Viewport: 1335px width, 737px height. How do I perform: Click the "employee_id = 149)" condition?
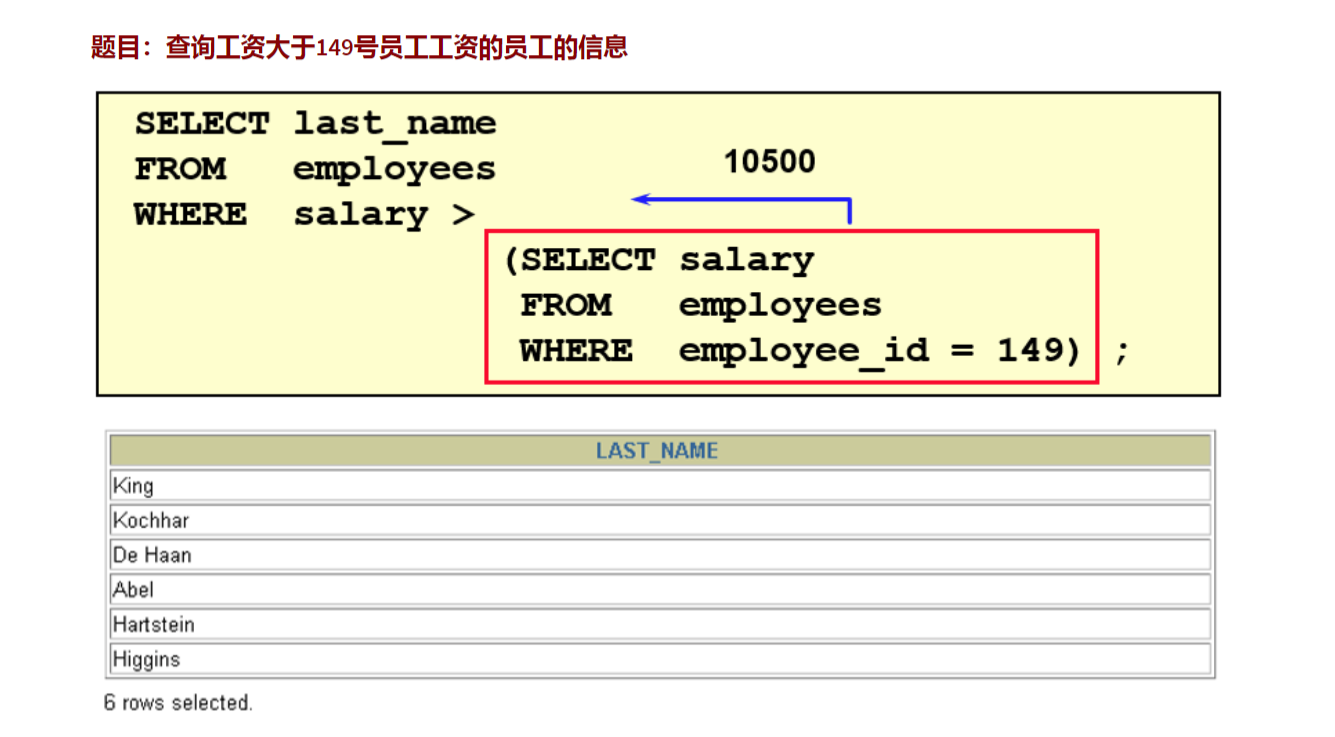point(880,351)
